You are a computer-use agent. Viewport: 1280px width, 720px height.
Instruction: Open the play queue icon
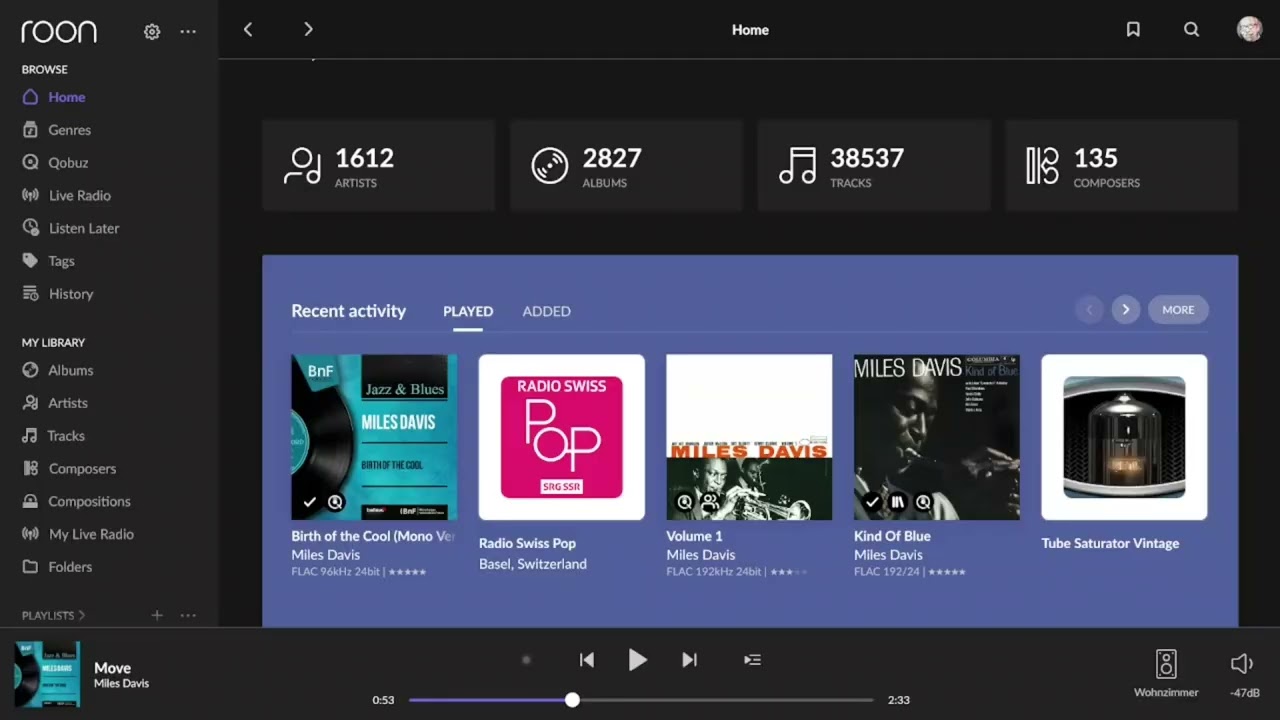(x=752, y=660)
